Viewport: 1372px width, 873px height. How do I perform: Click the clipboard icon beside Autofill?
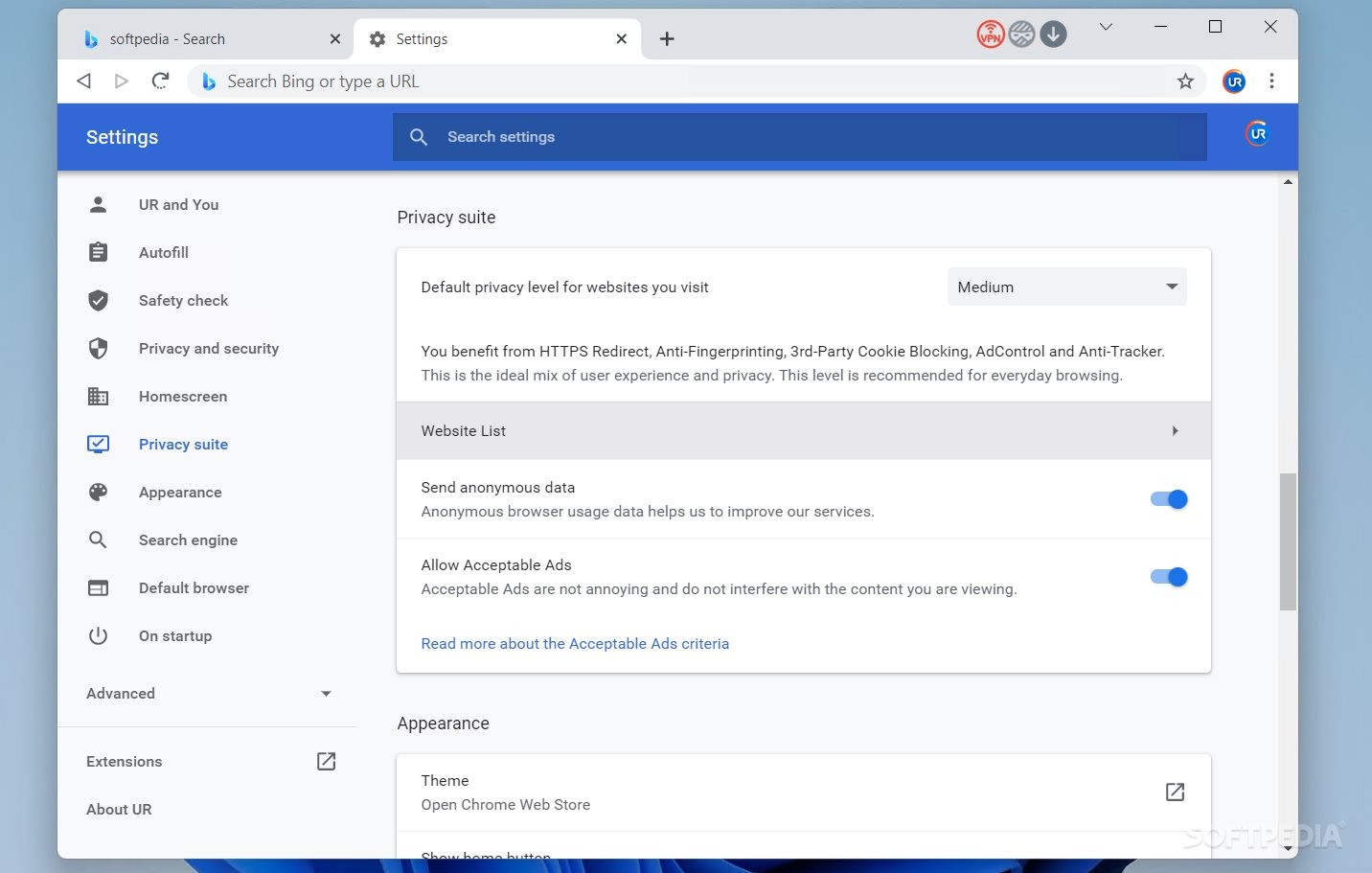(98, 252)
